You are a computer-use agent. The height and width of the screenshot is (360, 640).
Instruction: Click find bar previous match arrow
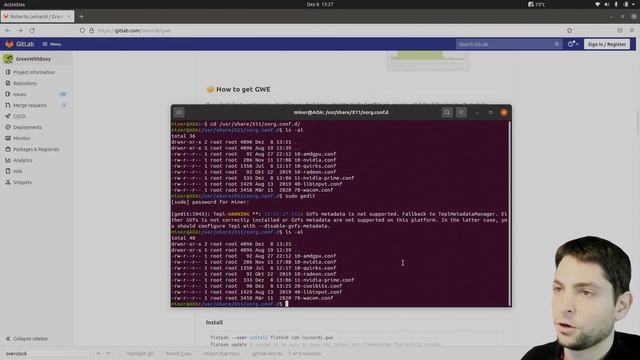98,353
